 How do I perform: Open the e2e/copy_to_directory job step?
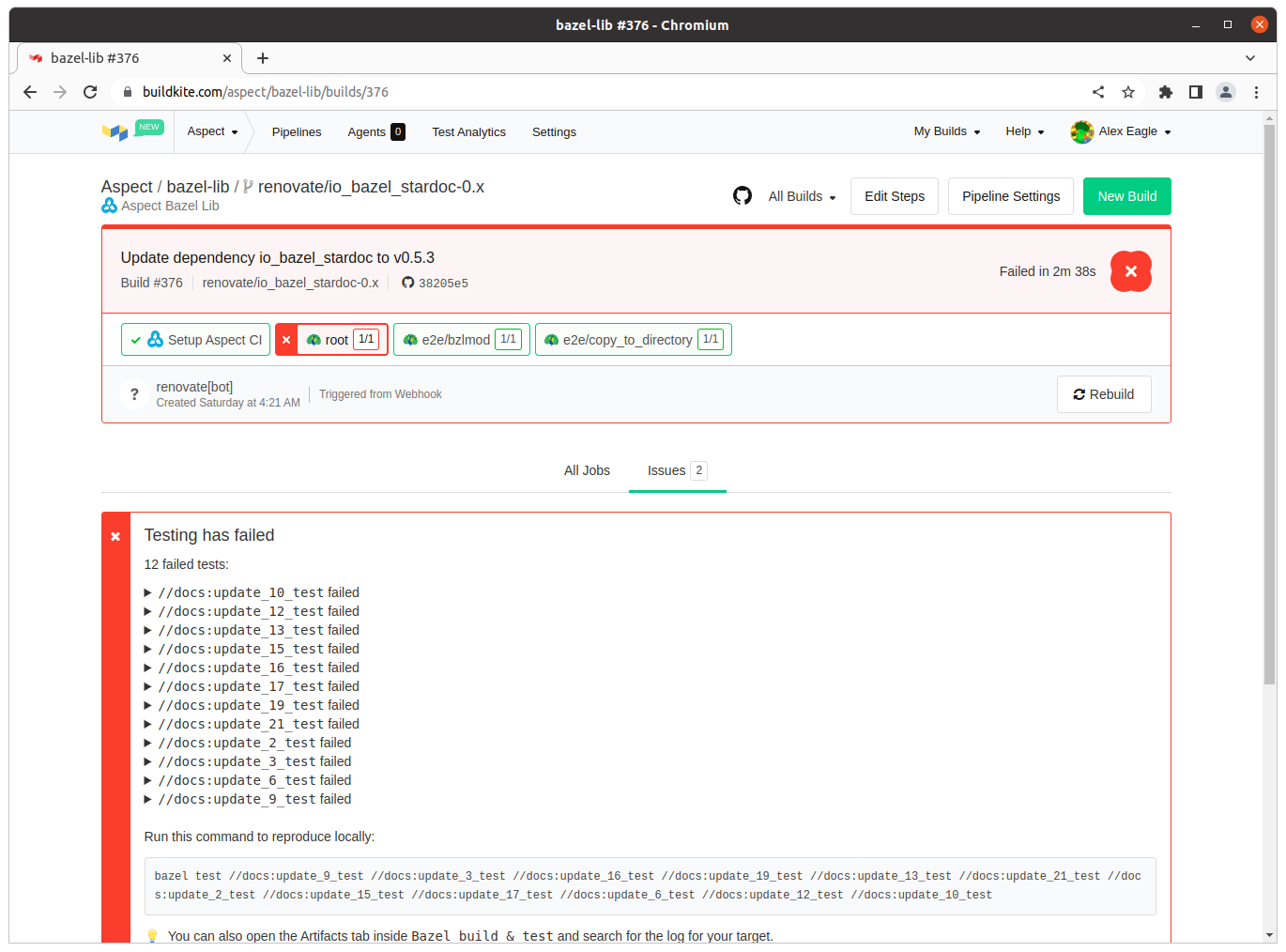(634, 340)
